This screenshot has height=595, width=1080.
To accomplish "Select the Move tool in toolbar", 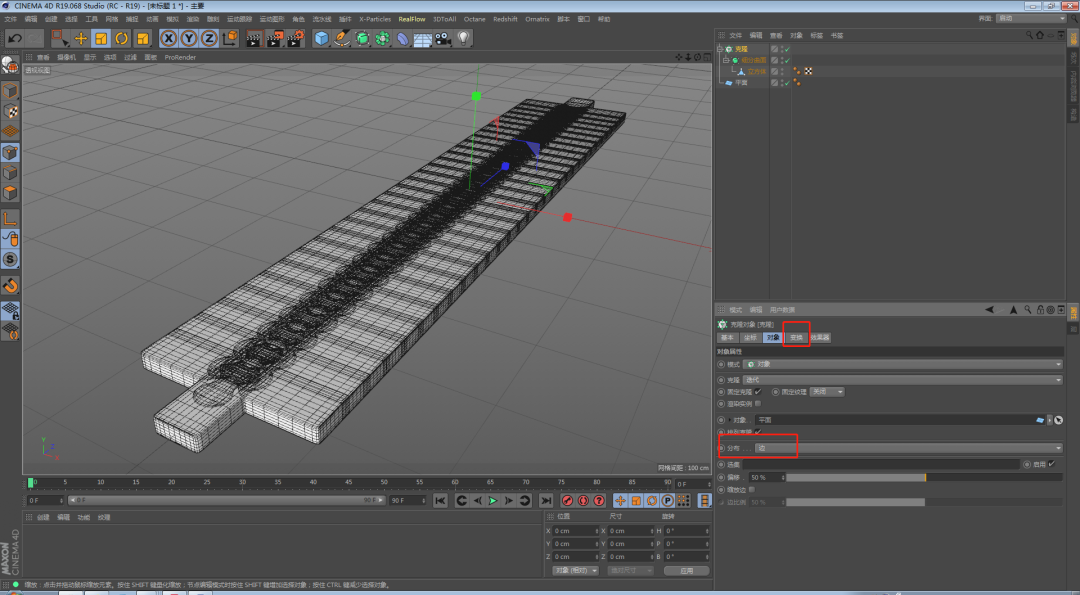I will [x=81, y=38].
